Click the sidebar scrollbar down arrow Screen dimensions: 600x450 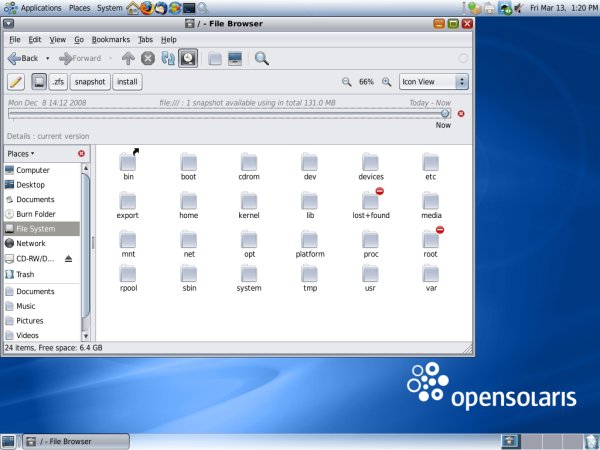pyautogui.click(x=86, y=336)
